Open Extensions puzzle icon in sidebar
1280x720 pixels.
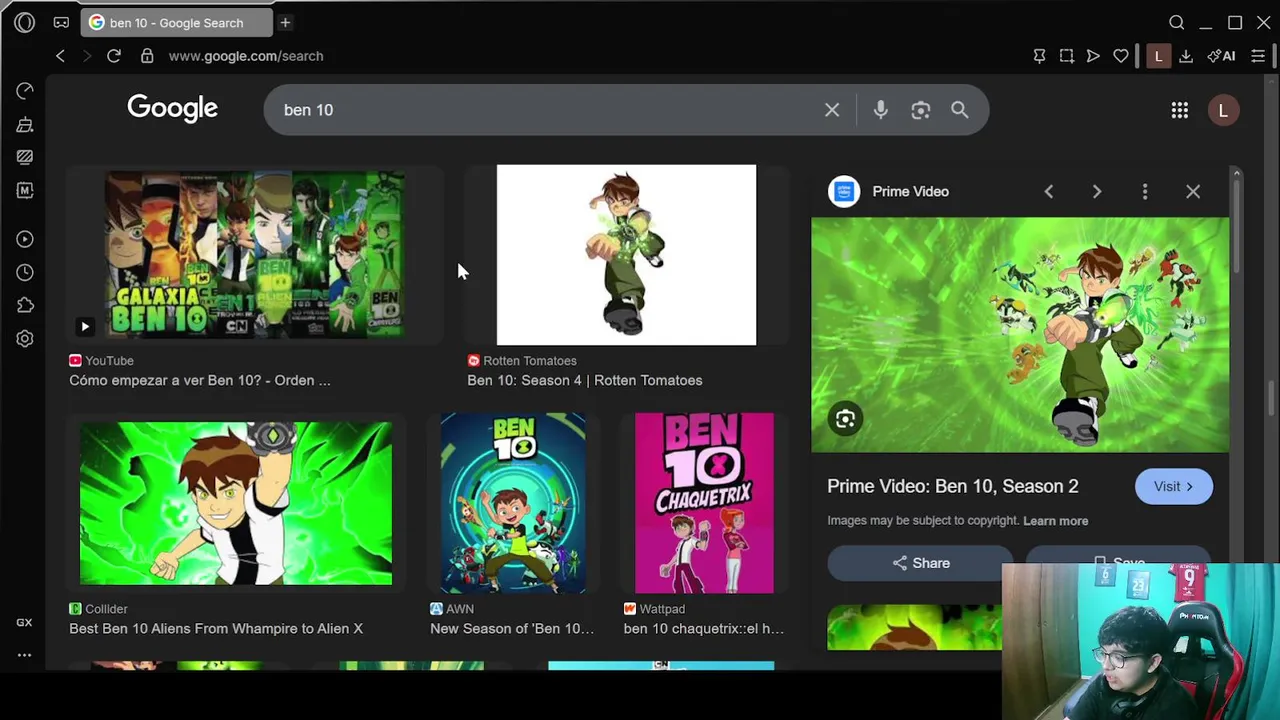(x=25, y=305)
